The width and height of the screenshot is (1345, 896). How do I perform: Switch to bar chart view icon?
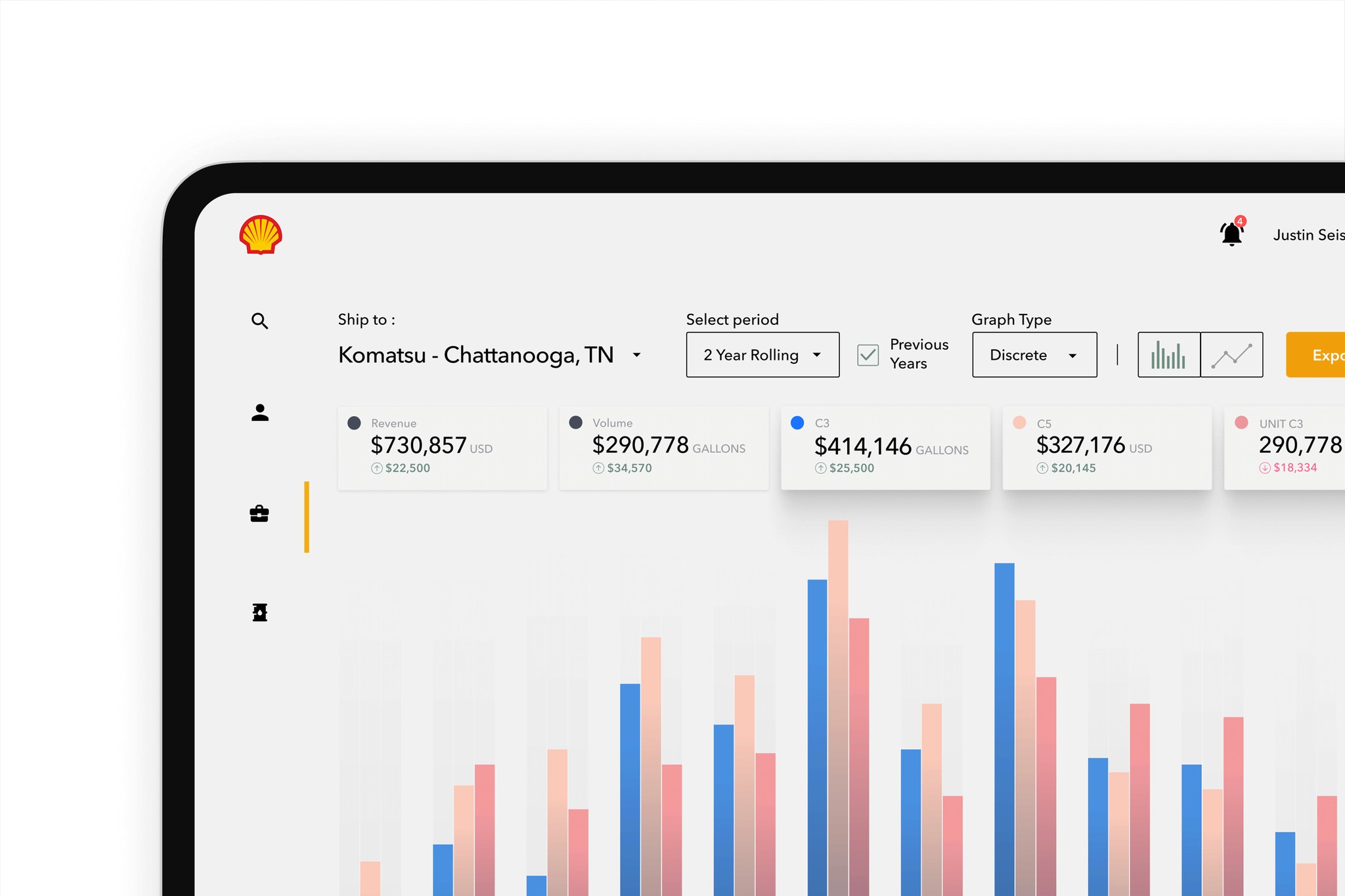click(x=1168, y=354)
